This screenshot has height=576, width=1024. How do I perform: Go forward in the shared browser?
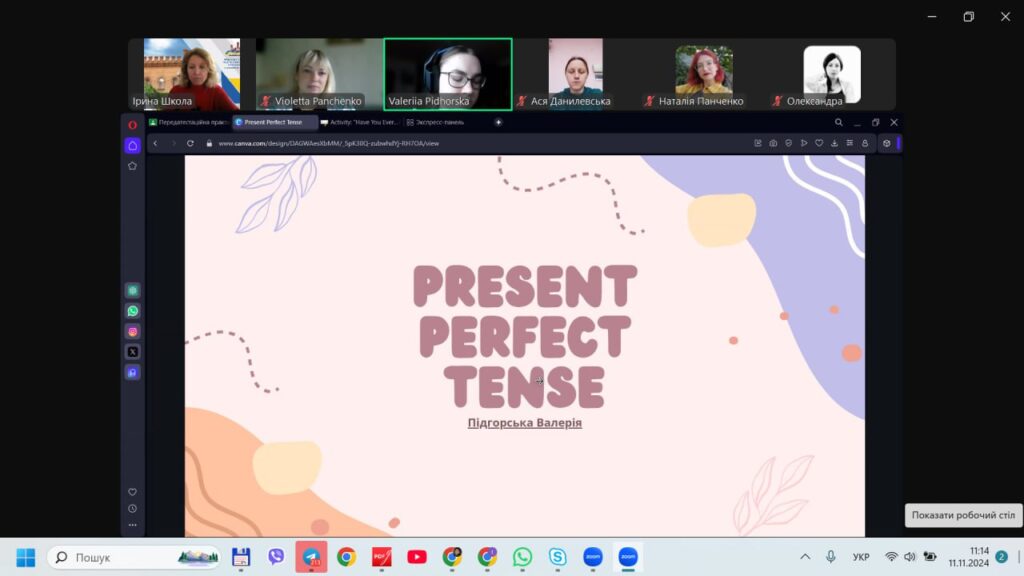pos(173,143)
